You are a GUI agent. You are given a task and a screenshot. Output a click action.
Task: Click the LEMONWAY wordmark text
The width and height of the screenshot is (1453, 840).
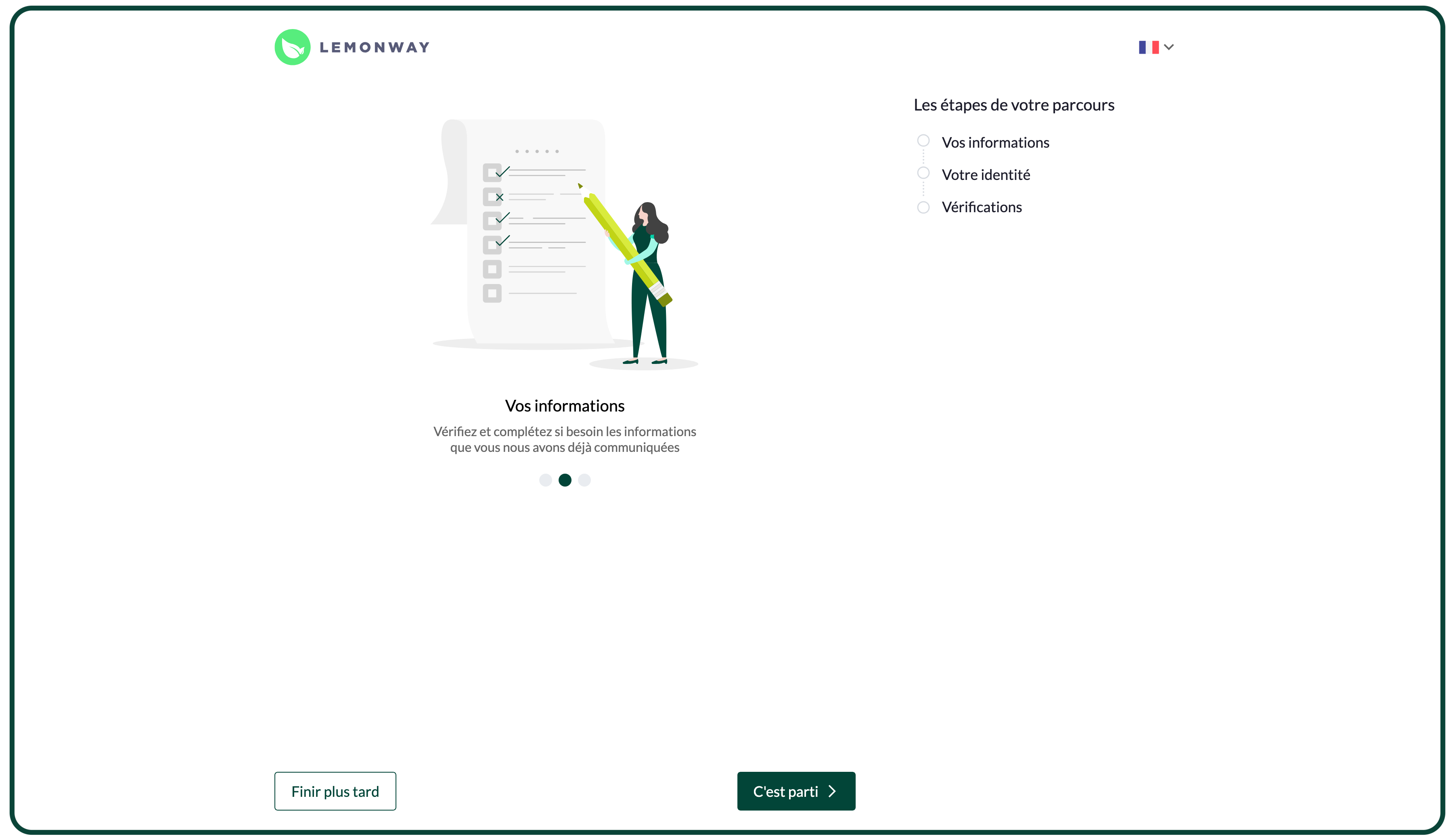pos(375,47)
